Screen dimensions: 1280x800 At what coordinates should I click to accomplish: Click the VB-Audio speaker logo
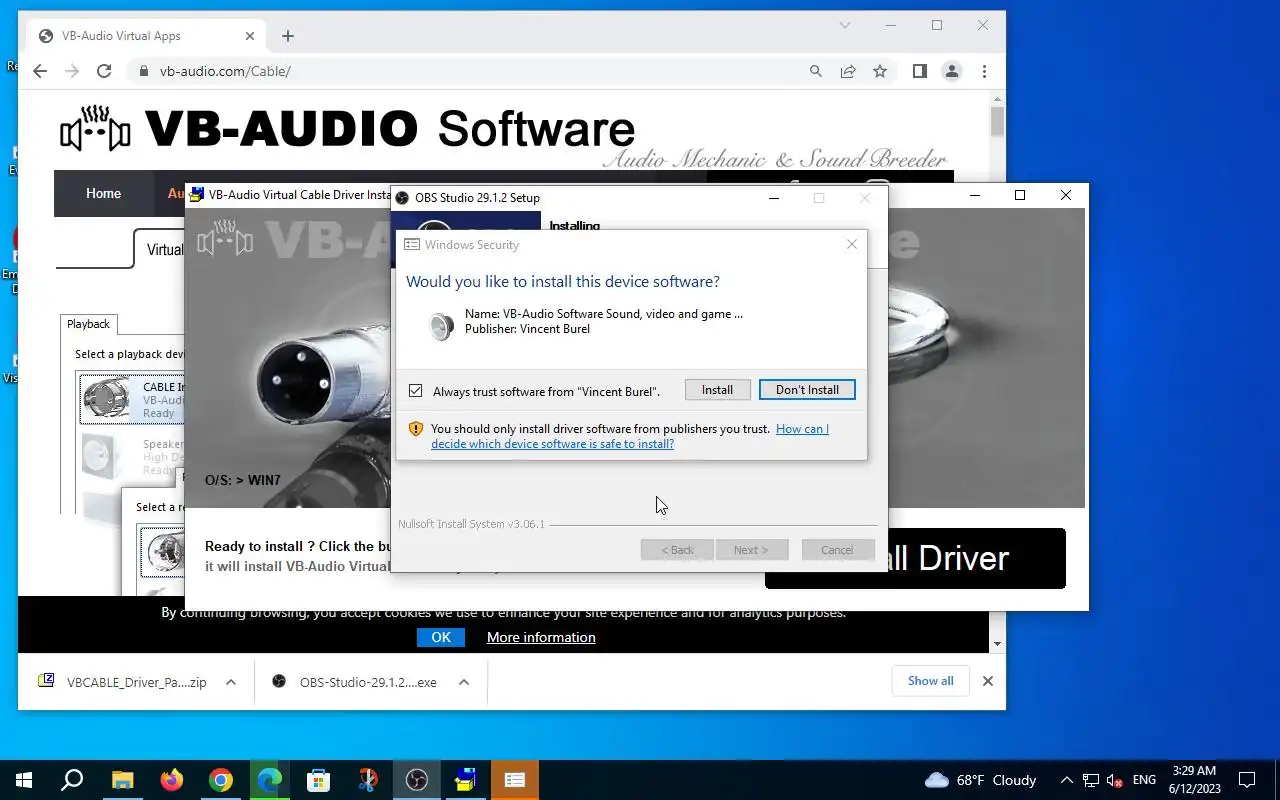95,128
